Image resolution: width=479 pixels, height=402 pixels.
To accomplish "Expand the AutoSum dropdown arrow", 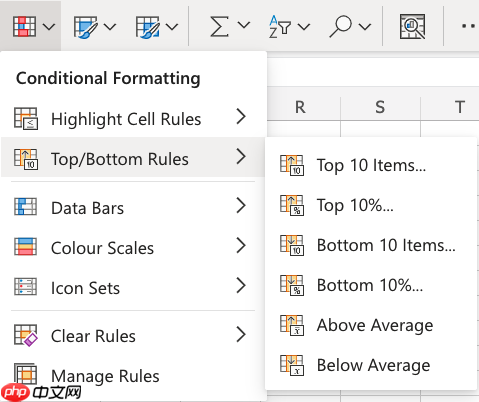I will coord(244,25).
